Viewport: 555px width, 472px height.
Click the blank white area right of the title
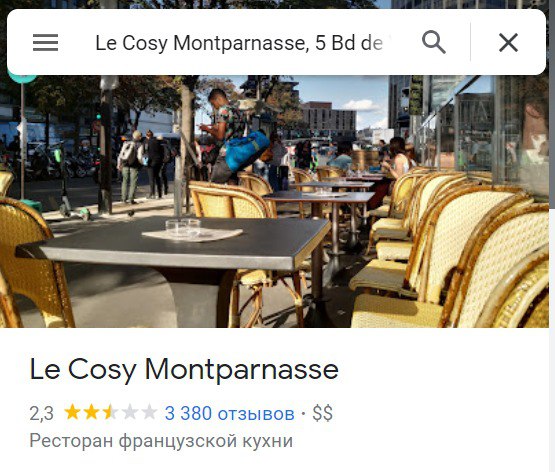(442, 370)
